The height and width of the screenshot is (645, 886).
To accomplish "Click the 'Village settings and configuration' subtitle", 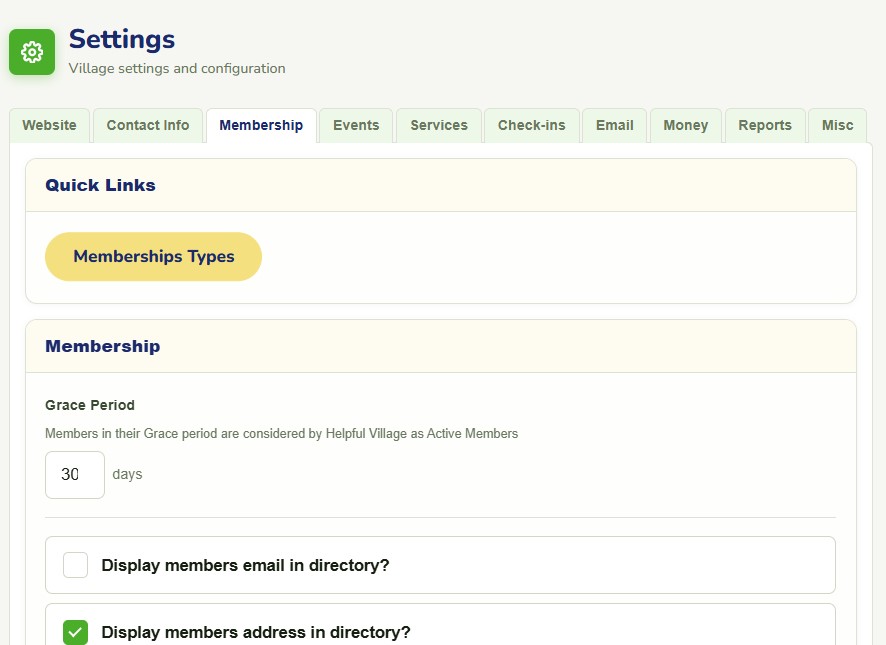I will pyautogui.click(x=177, y=68).
